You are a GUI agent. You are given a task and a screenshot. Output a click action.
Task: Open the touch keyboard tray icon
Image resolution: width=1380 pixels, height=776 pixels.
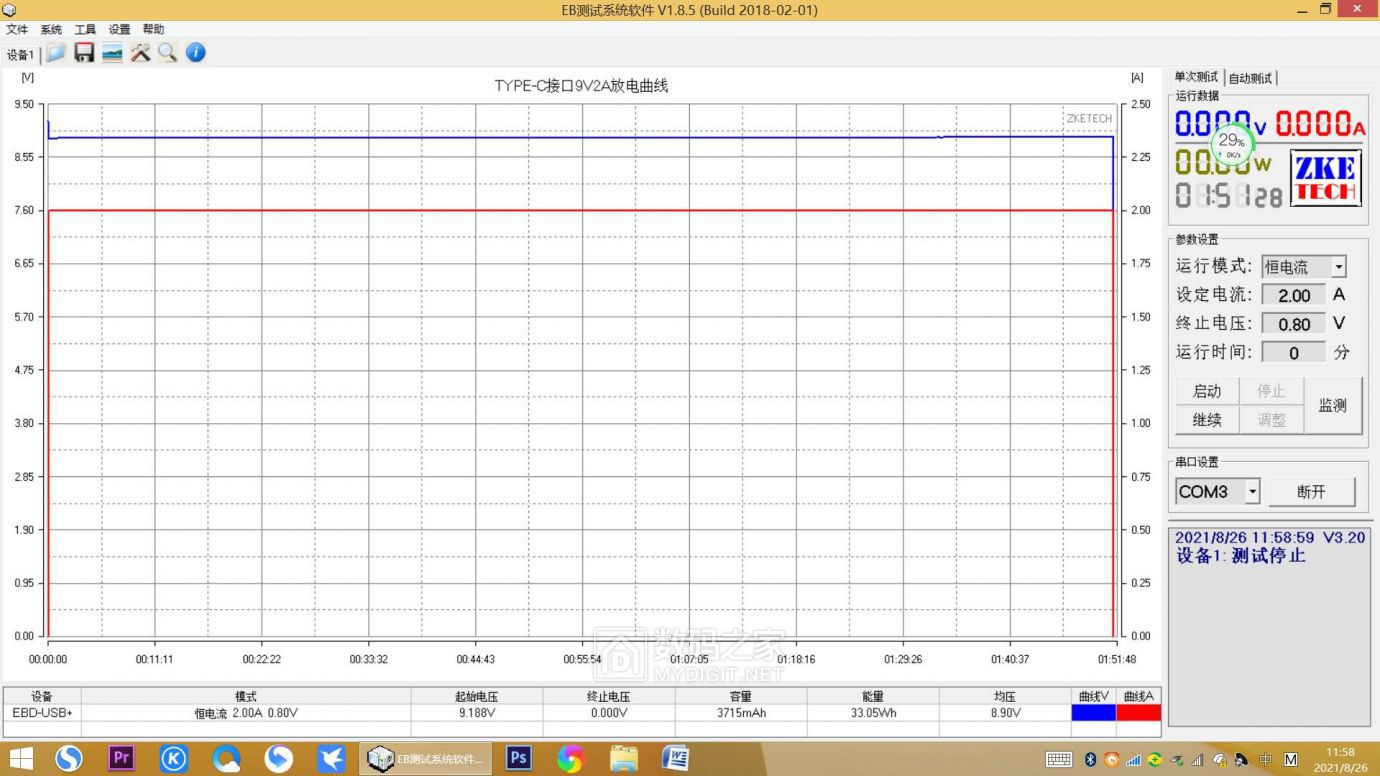(x=1059, y=760)
